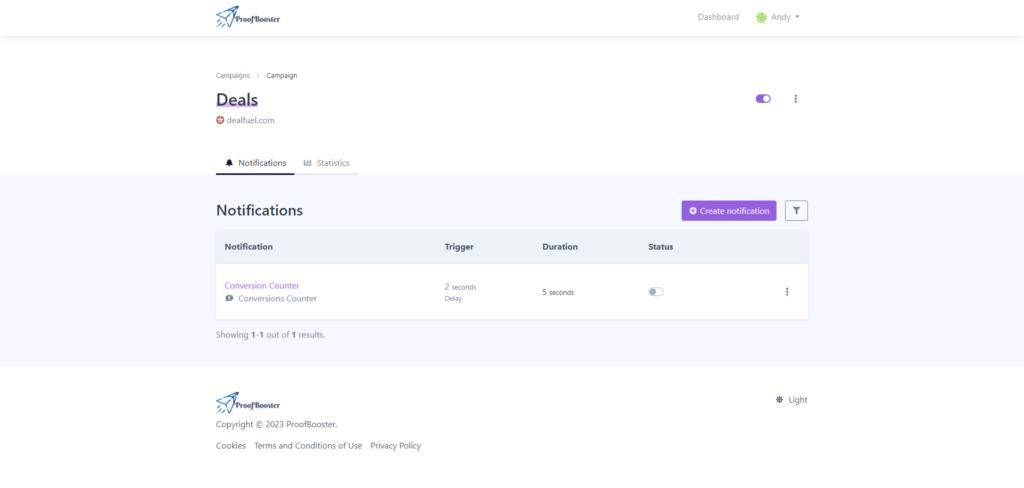Click the ProofBooster logo in footer
This screenshot has height=488, width=1024.
248,403
